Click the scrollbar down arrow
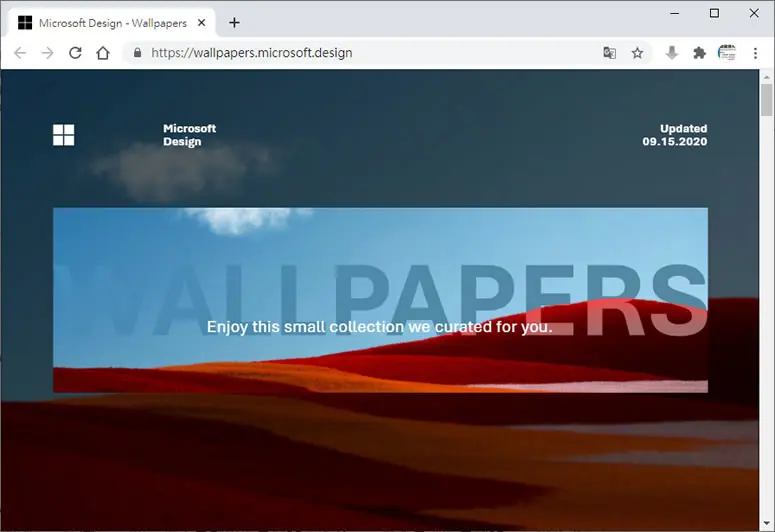Screen dimensions: 775x532 767,523
